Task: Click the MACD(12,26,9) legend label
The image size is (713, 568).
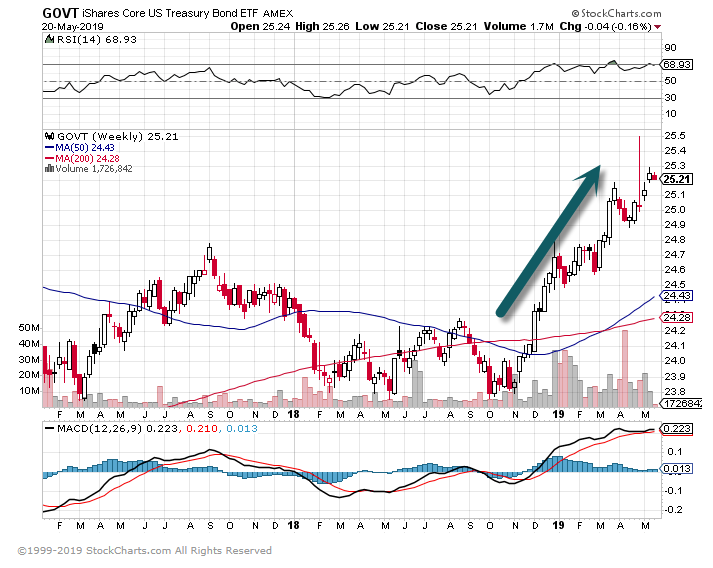Action: [100, 428]
